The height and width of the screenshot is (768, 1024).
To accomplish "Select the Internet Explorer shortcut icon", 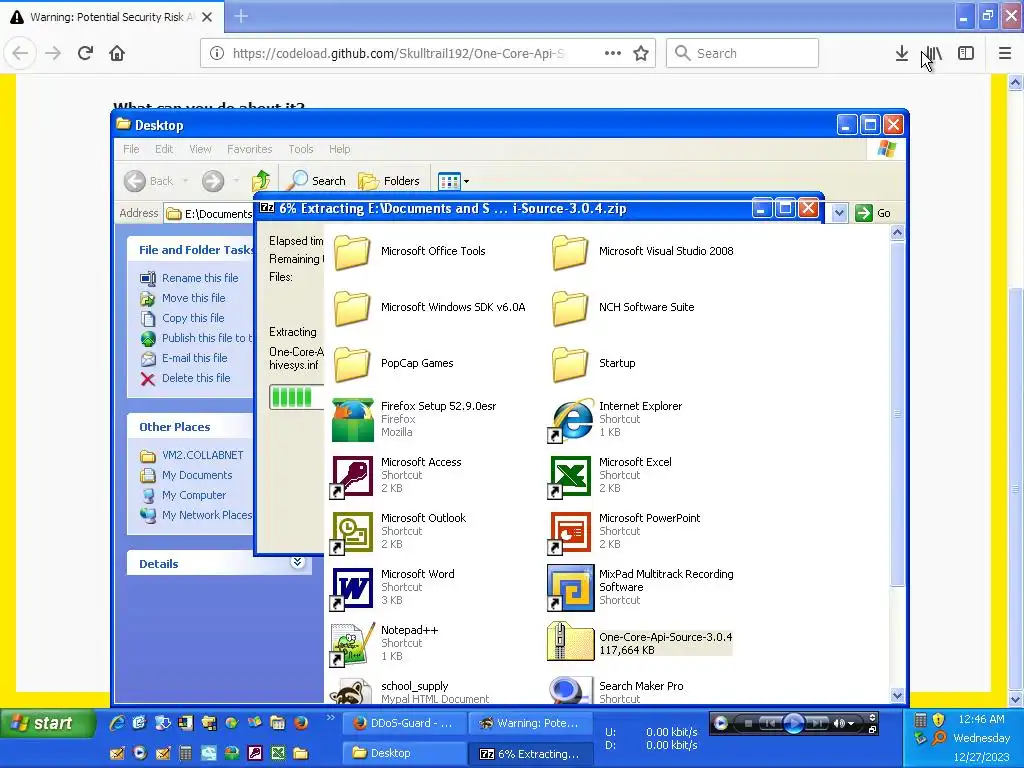I will pos(571,420).
